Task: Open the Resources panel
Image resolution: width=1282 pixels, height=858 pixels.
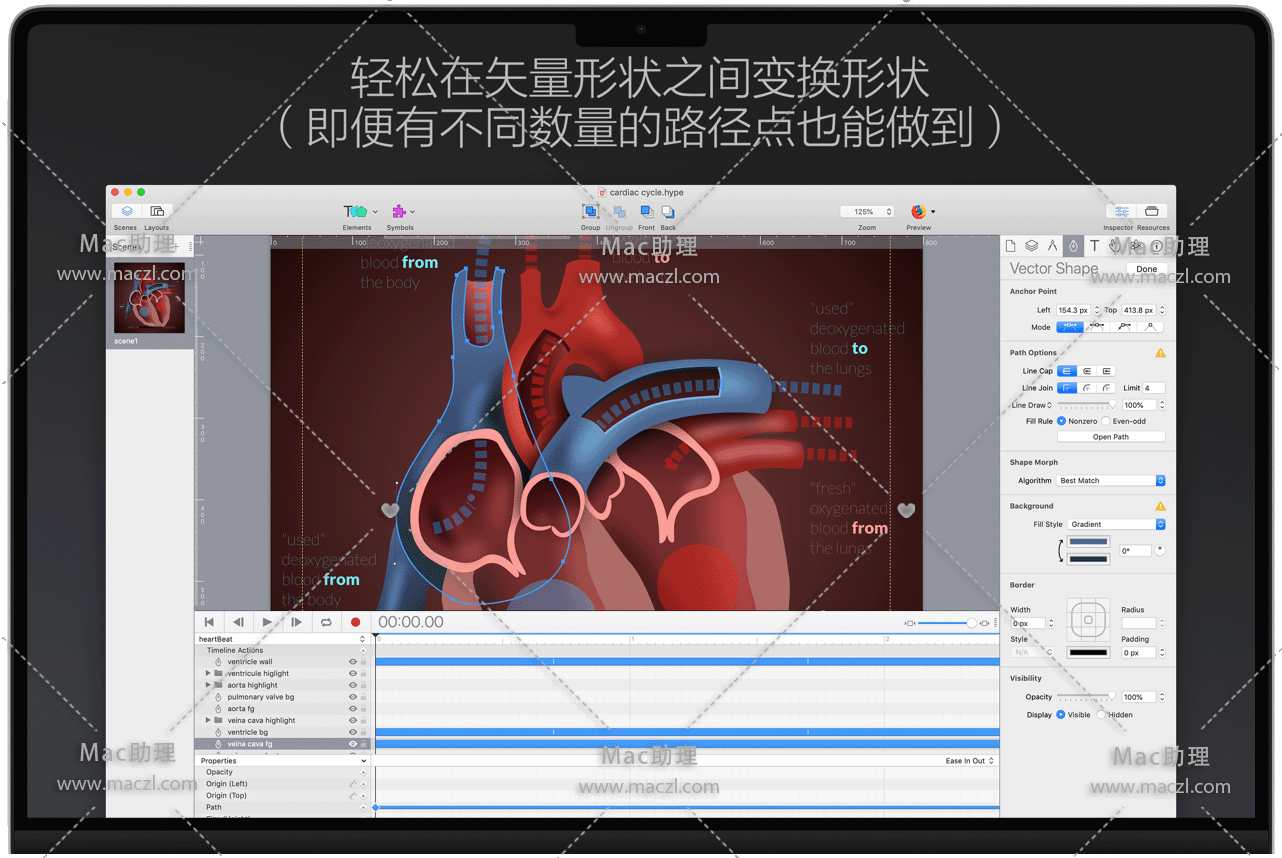Action: click(1151, 212)
